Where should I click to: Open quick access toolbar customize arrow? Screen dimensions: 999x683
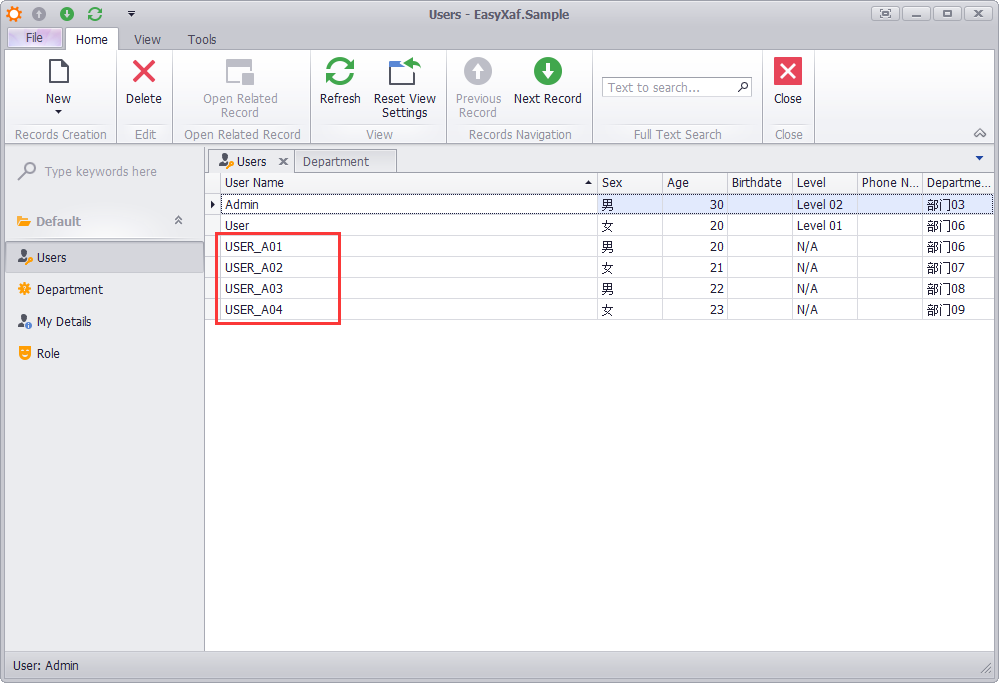(x=131, y=14)
